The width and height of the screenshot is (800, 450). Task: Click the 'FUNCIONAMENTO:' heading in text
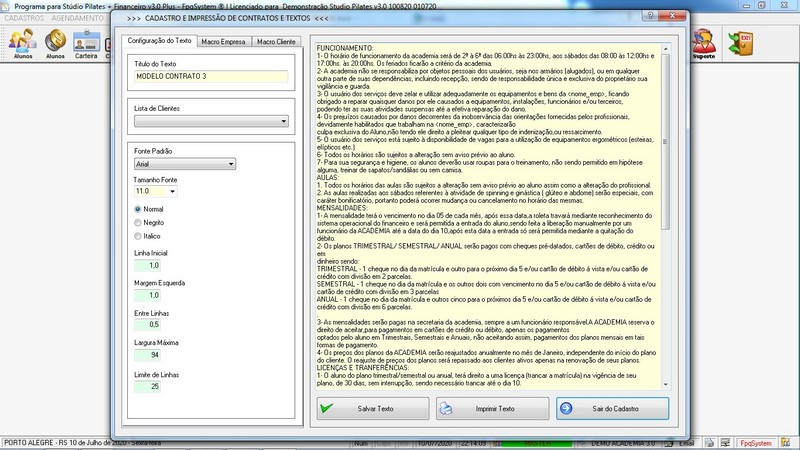pyautogui.click(x=345, y=48)
